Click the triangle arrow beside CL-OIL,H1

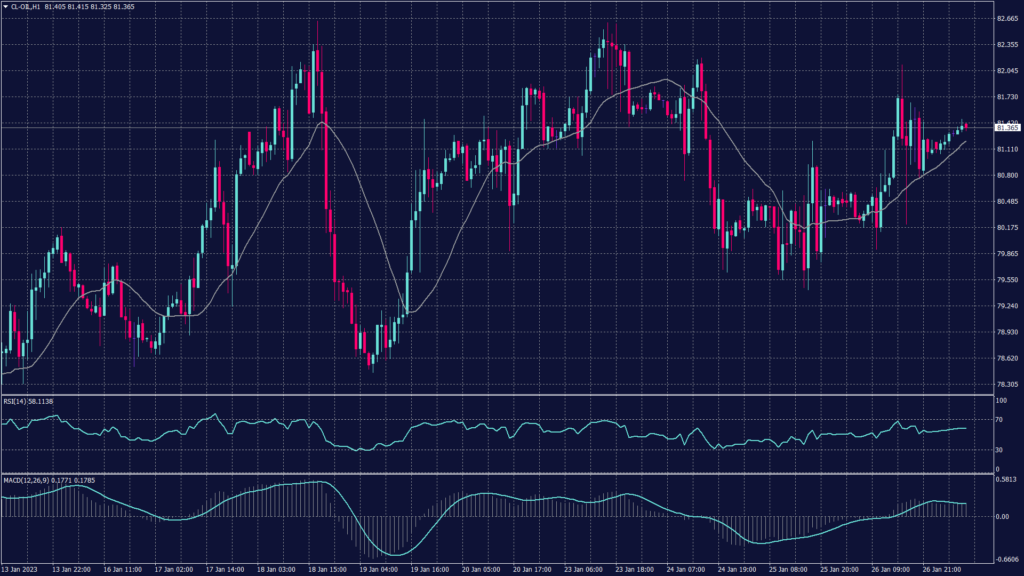(5, 6)
